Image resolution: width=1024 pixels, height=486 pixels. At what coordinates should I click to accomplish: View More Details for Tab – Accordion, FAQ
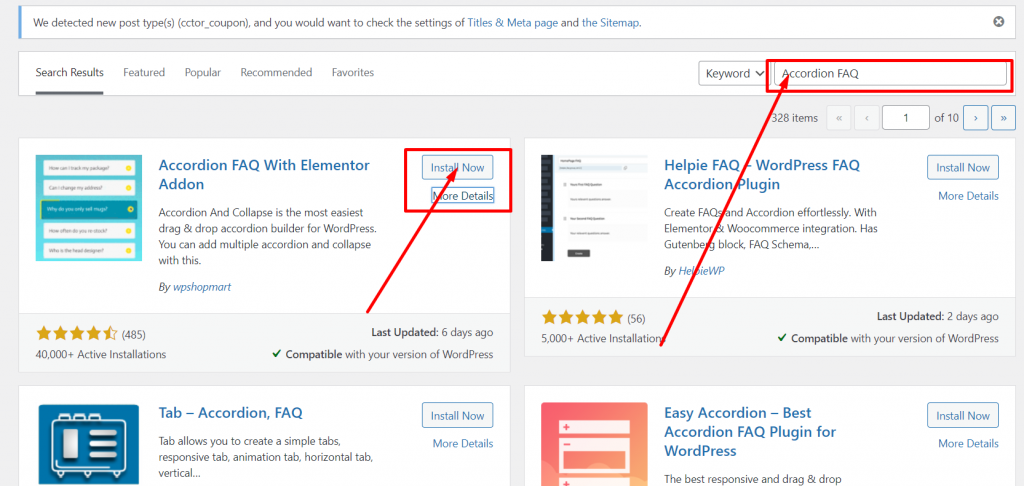462,444
